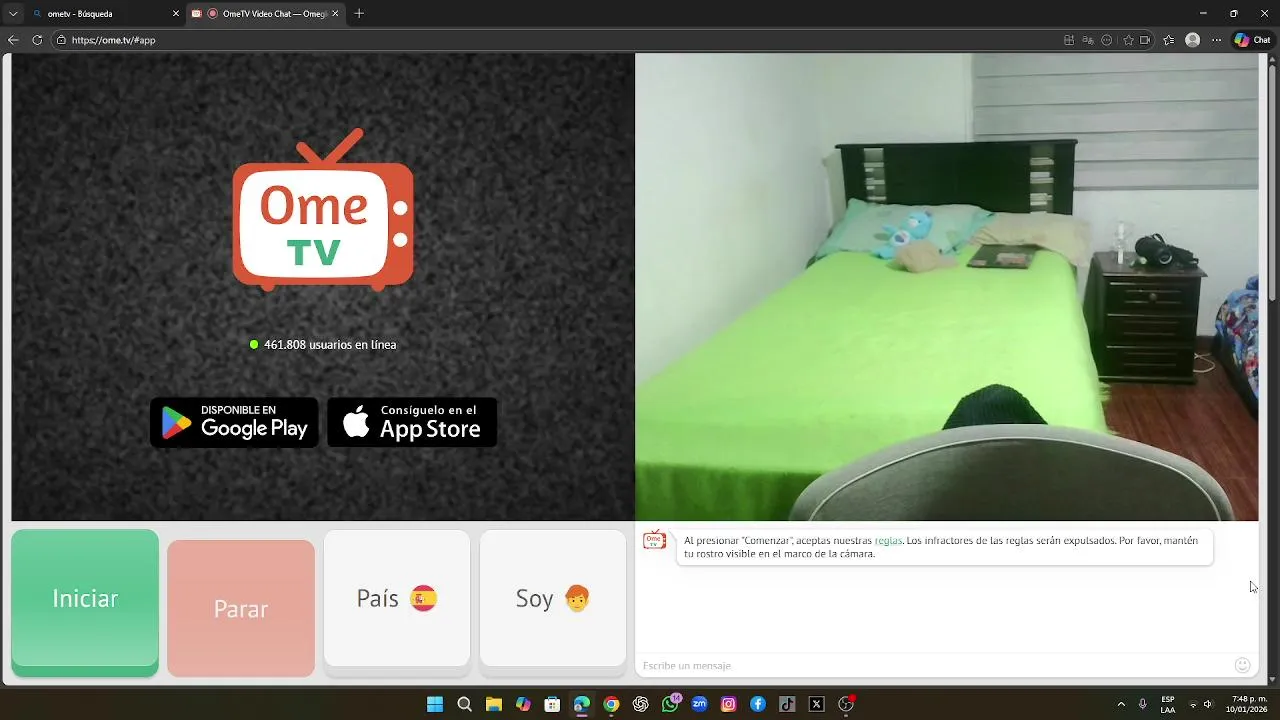
Task: Open TikTok from taskbar
Action: click(787, 704)
